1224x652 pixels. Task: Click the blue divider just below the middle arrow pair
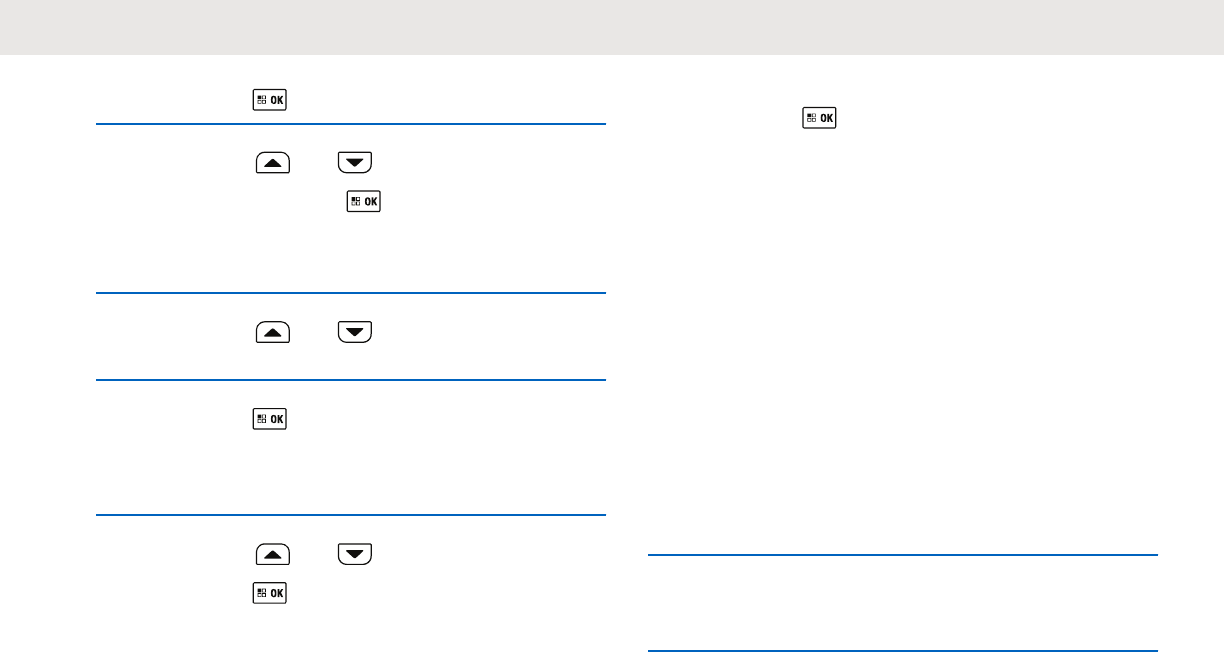(x=350, y=380)
